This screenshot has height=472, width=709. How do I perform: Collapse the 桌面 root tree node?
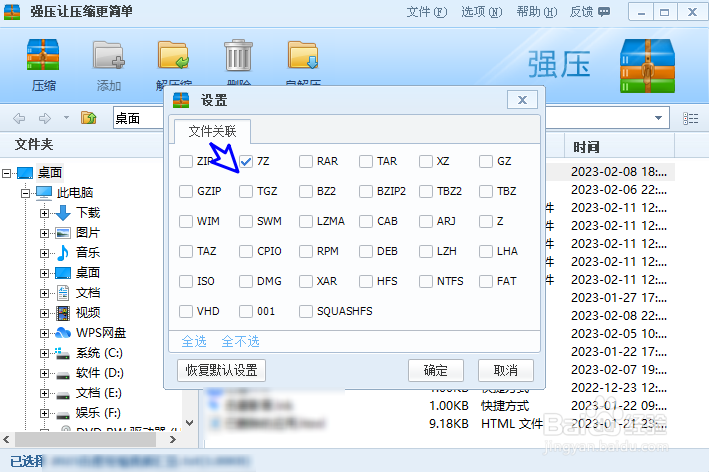[6, 173]
